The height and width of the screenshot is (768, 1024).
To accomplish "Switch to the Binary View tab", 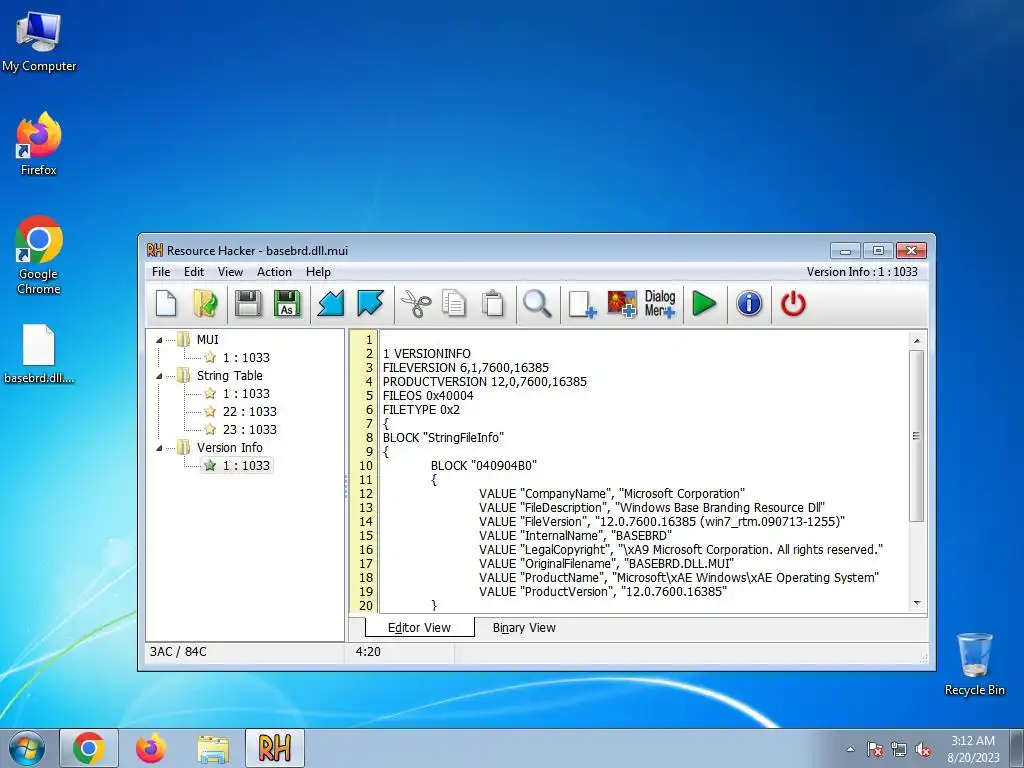I will tap(524, 628).
